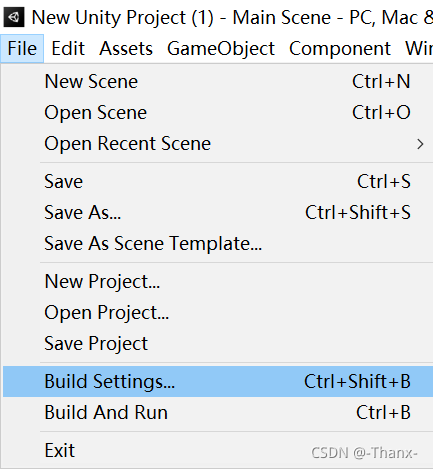Click the Open Recent Scene chevron arrow
The height and width of the screenshot is (469, 433).
[x=420, y=144]
